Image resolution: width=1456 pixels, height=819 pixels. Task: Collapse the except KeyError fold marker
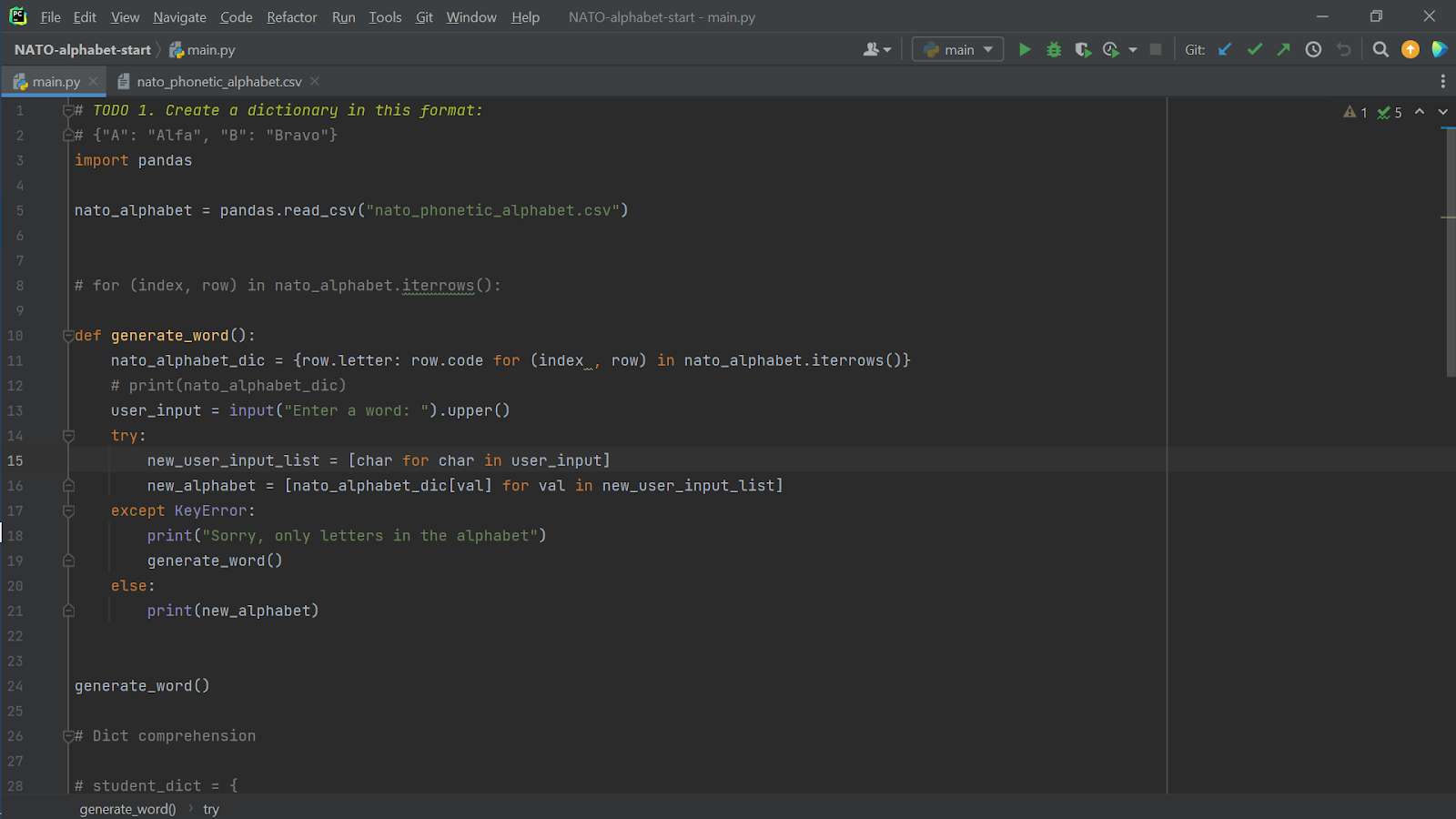(x=68, y=511)
